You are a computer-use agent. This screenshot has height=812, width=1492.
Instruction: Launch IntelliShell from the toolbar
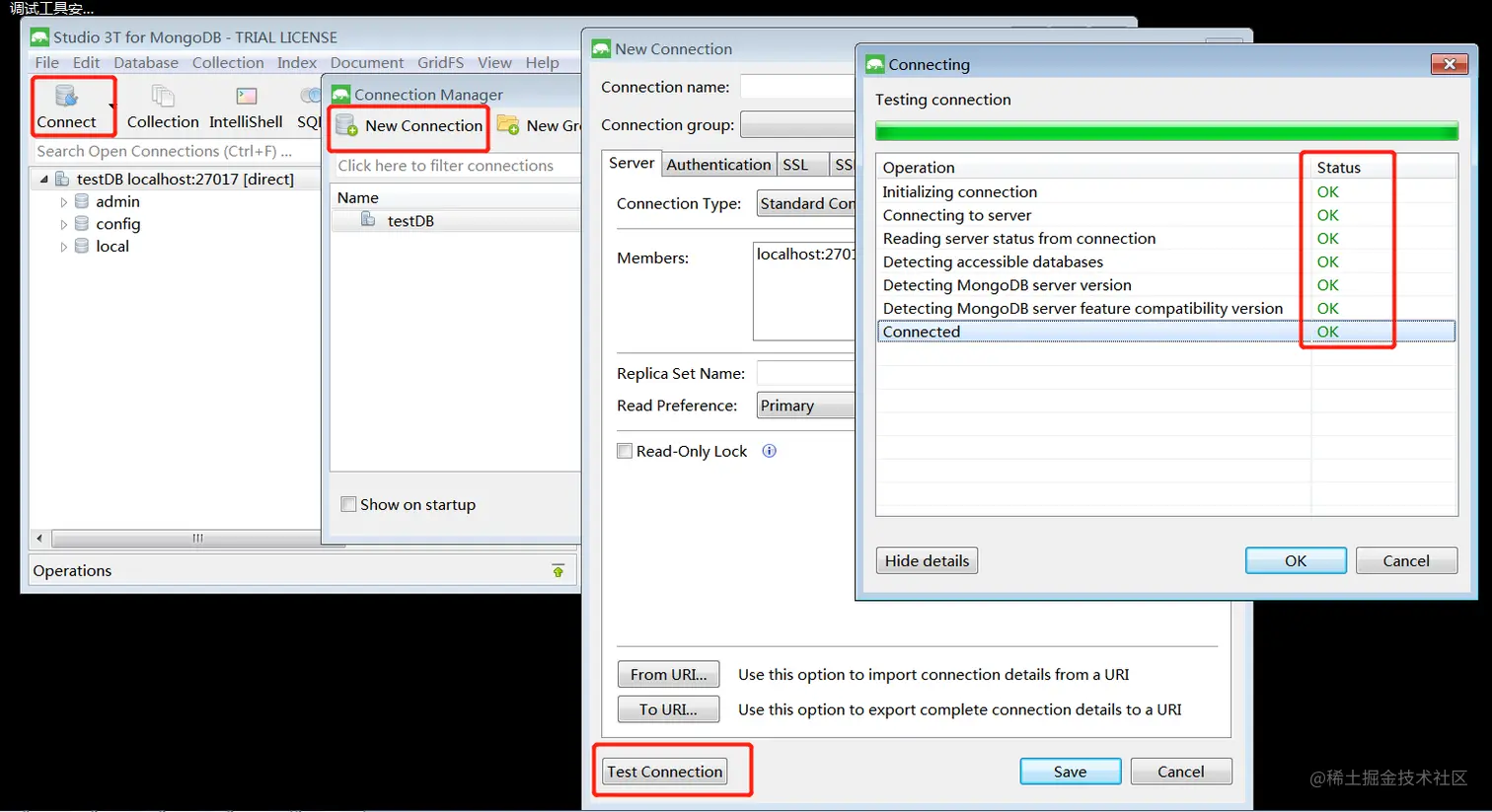pos(247,97)
